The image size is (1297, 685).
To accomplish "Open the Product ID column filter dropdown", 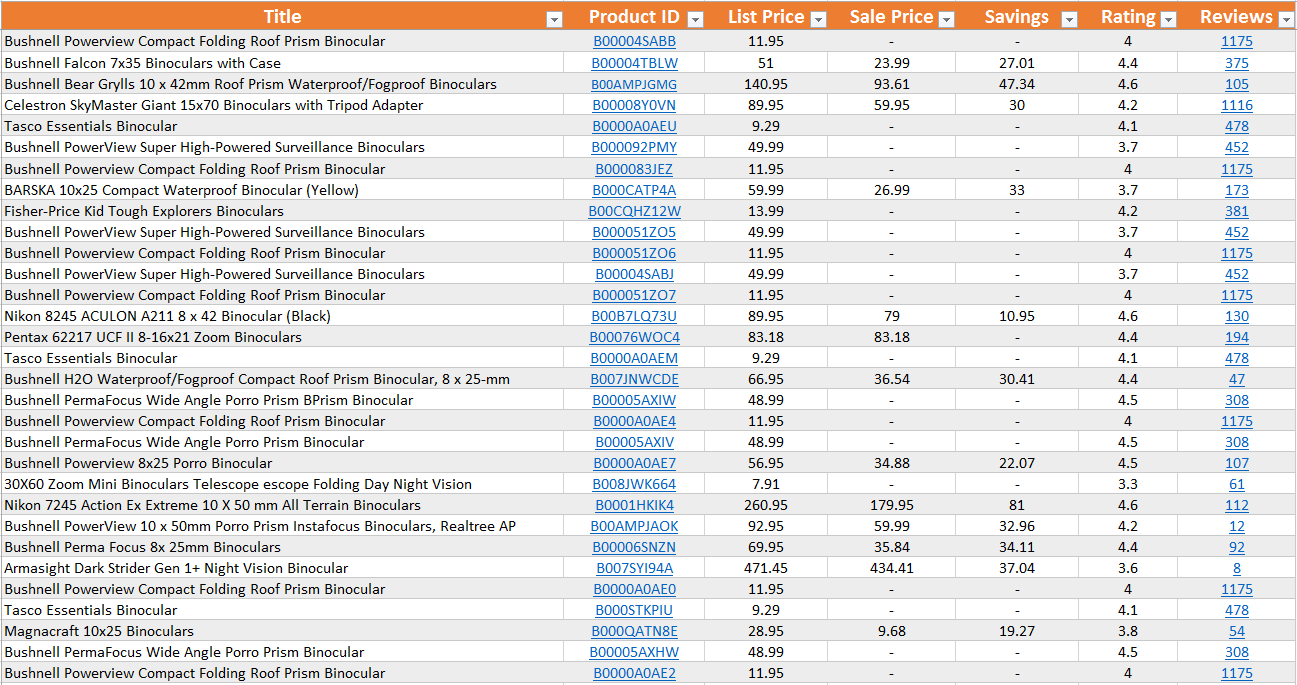I will [x=696, y=19].
